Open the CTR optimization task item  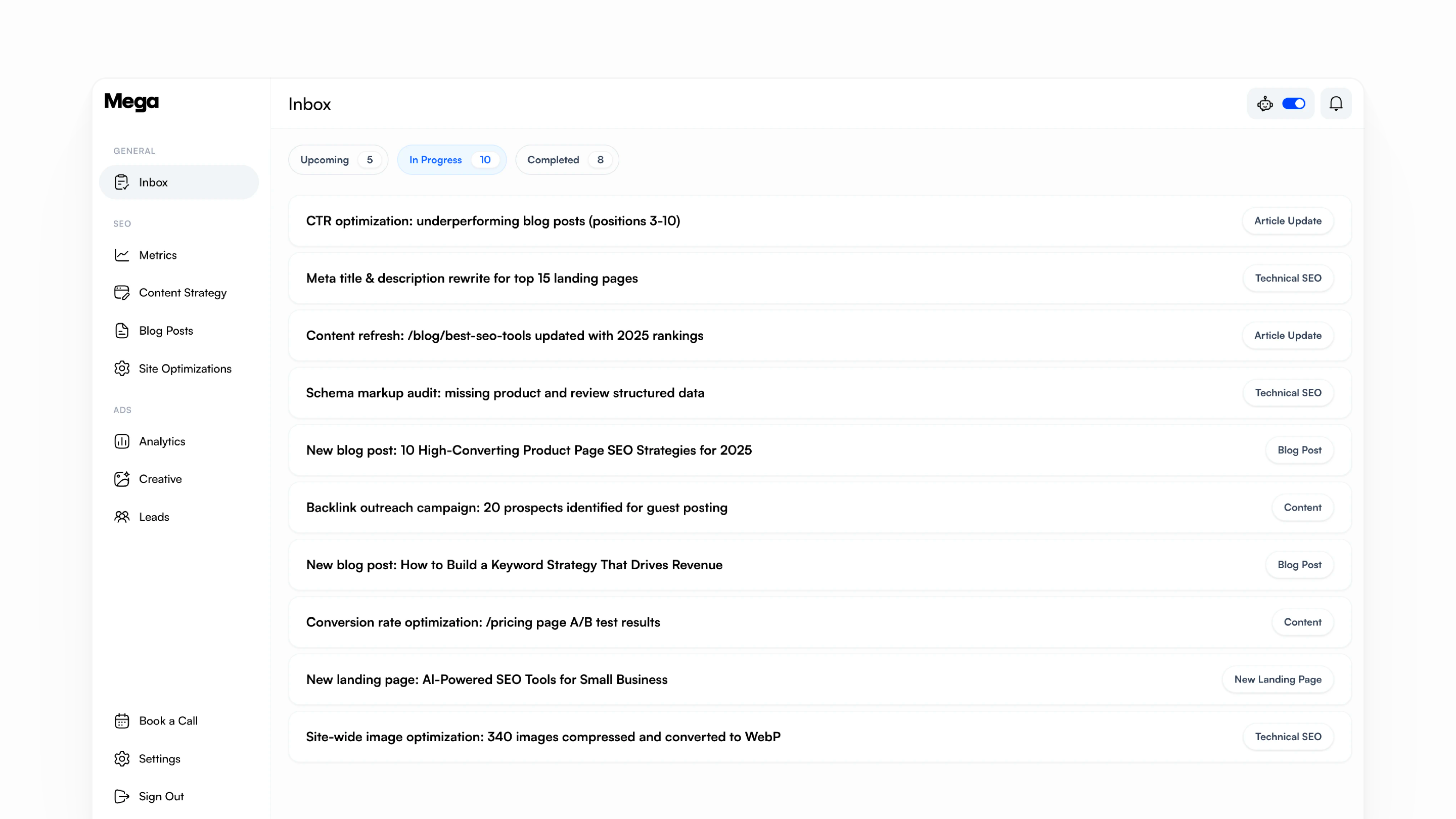pos(493,221)
